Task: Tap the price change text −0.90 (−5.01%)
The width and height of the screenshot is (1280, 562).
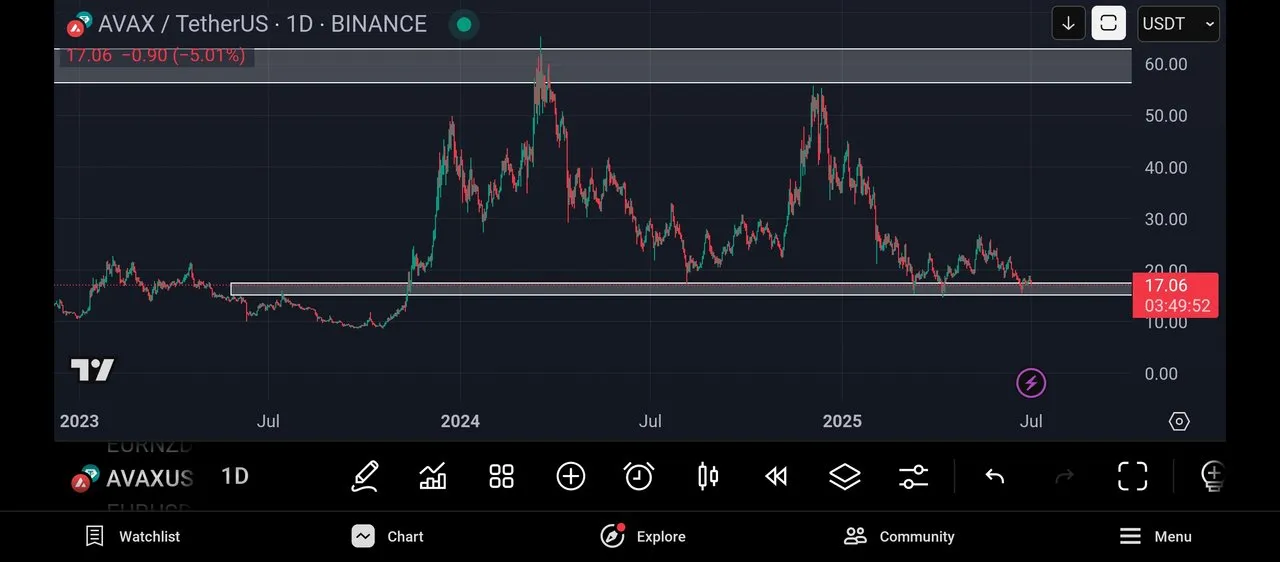Action: pyautogui.click(x=183, y=55)
